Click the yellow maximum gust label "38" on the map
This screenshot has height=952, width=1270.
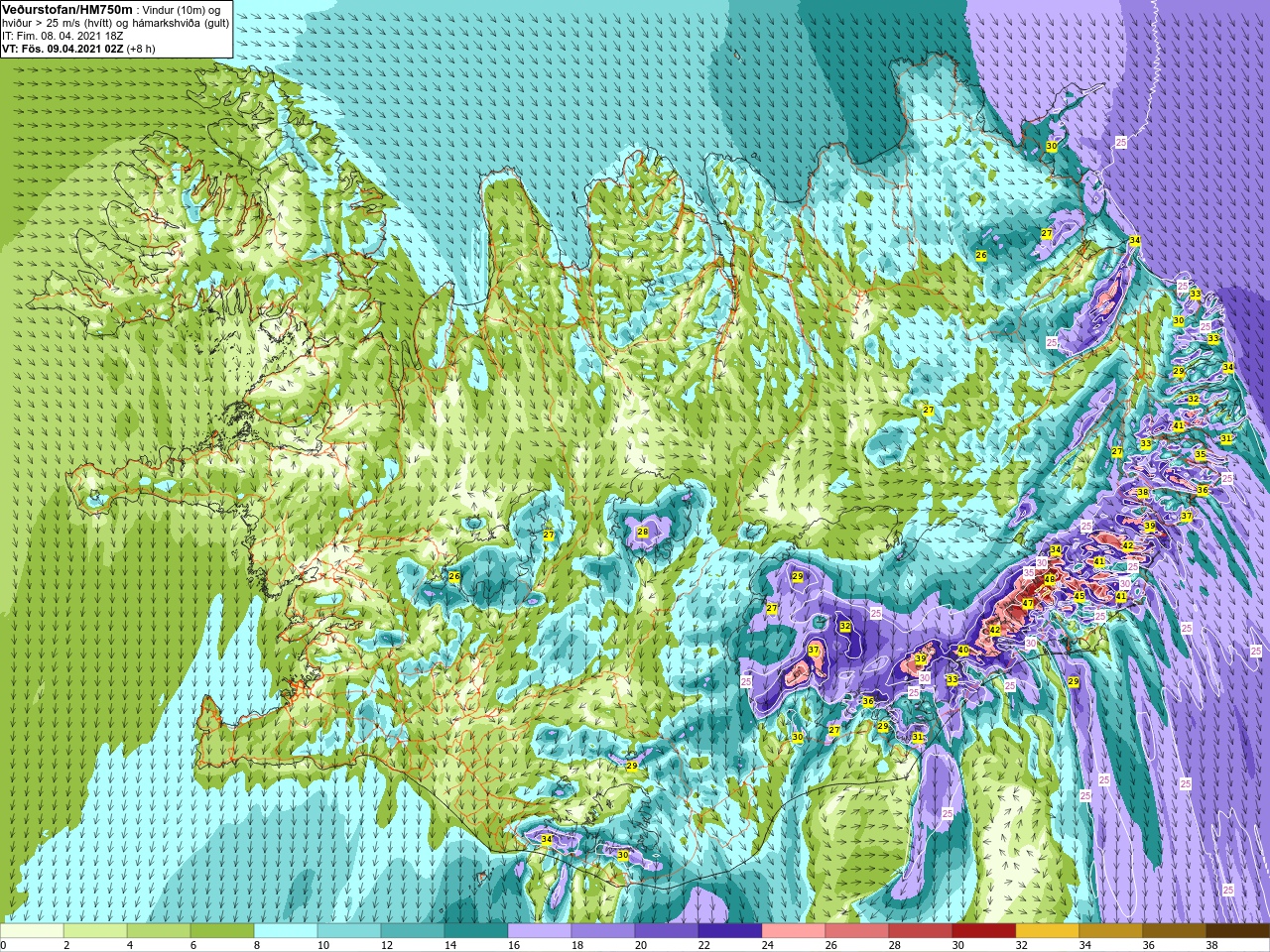(1143, 493)
